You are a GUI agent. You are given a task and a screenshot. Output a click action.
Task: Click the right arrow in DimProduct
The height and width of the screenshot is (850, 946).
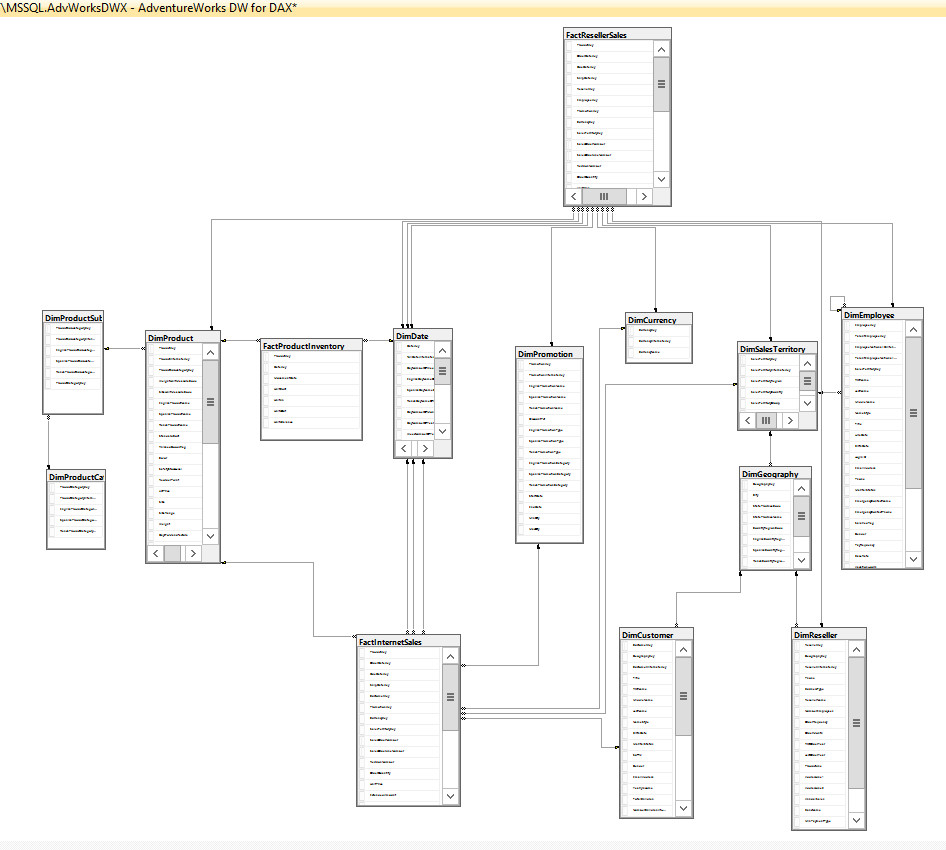pos(193,553)
